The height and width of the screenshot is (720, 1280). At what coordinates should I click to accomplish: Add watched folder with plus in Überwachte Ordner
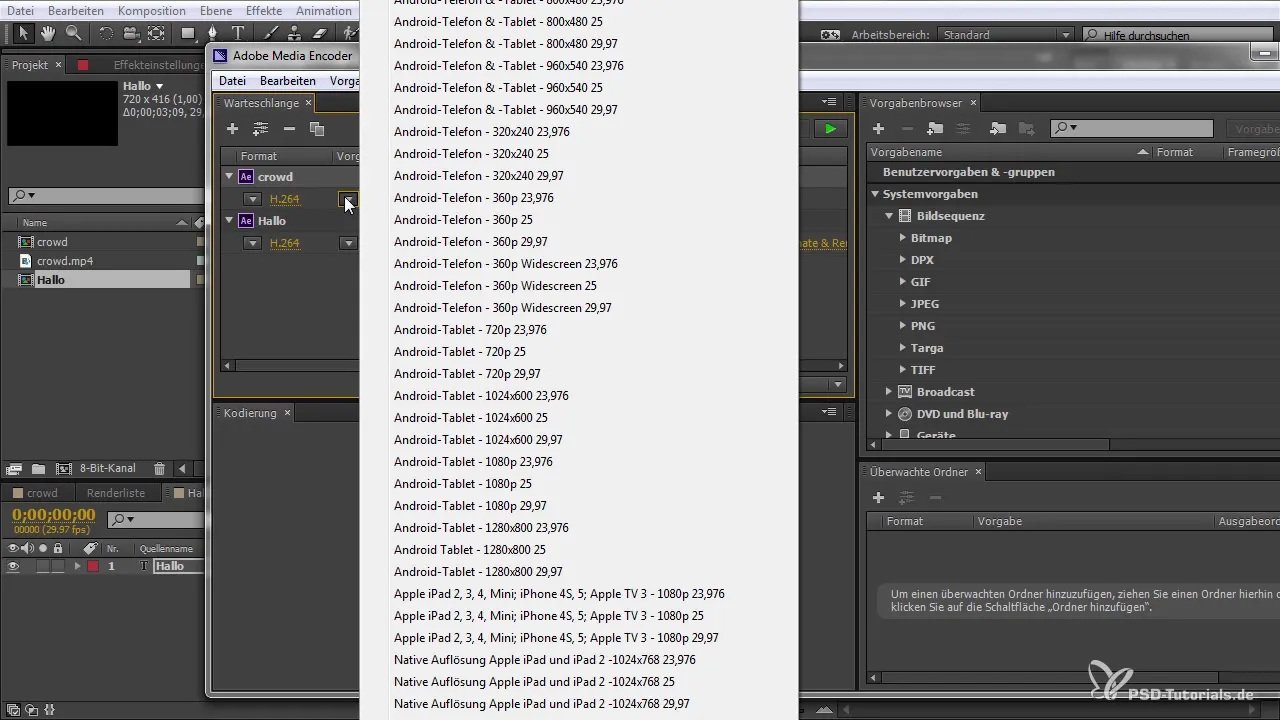point(879,497)
